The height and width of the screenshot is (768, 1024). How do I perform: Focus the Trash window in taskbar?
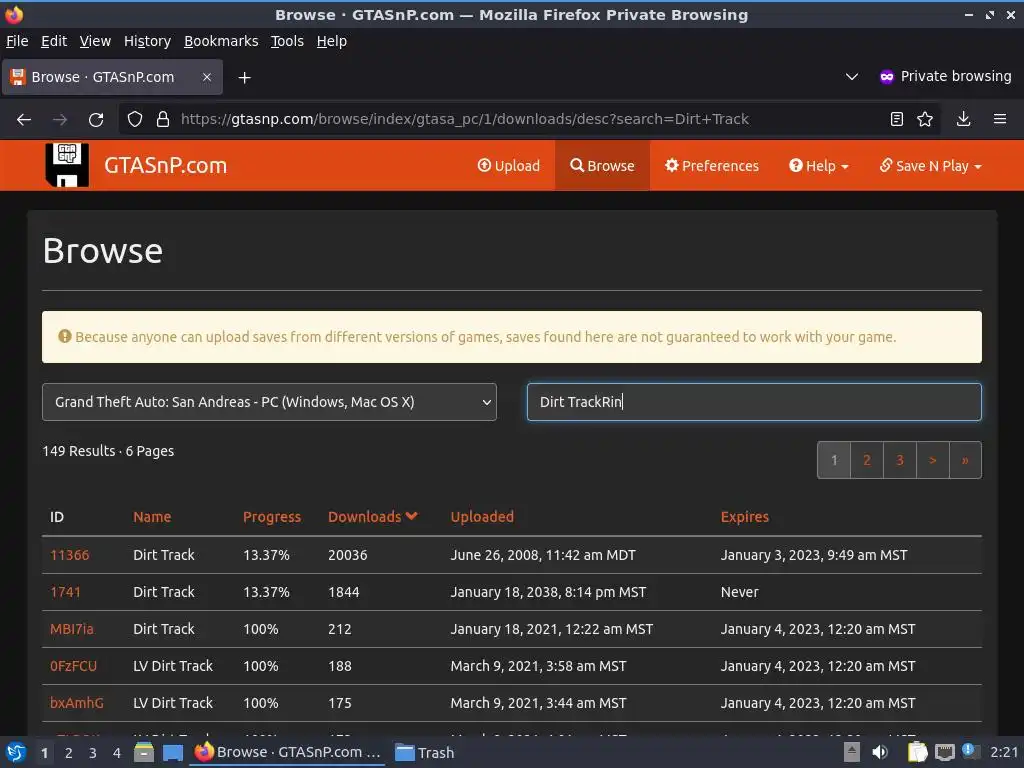(x=424, y=752)
